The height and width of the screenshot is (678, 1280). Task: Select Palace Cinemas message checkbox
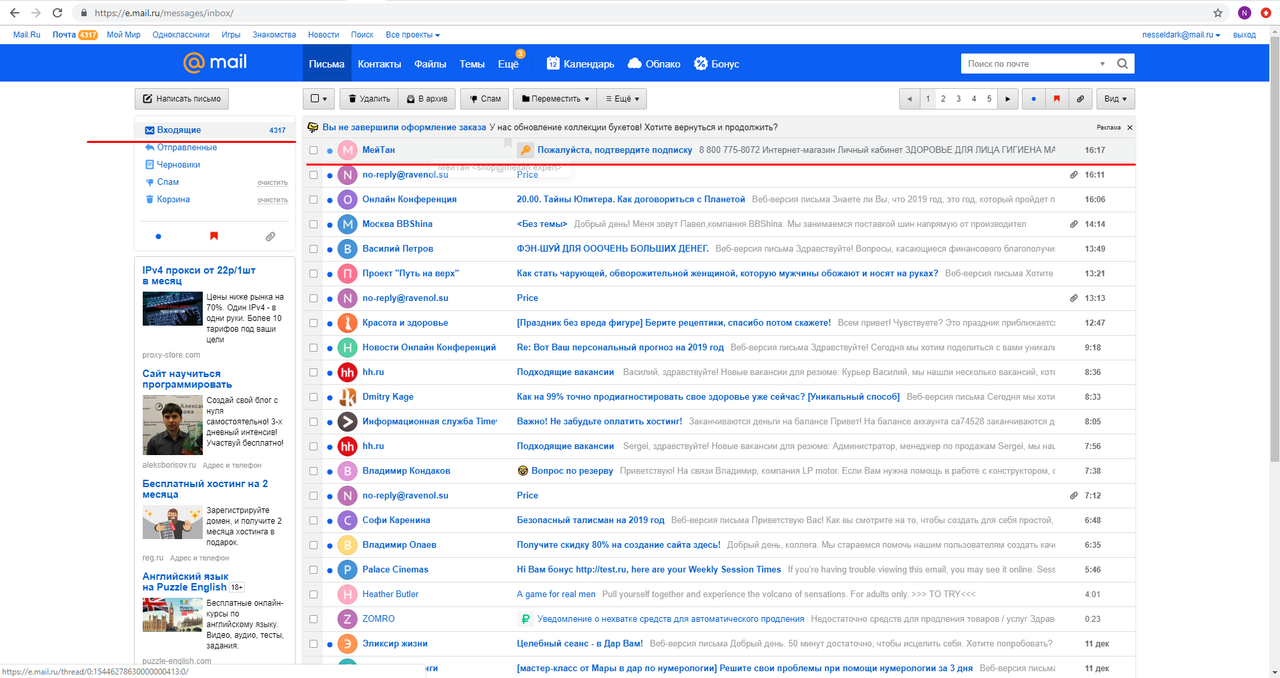coord(314,570)
